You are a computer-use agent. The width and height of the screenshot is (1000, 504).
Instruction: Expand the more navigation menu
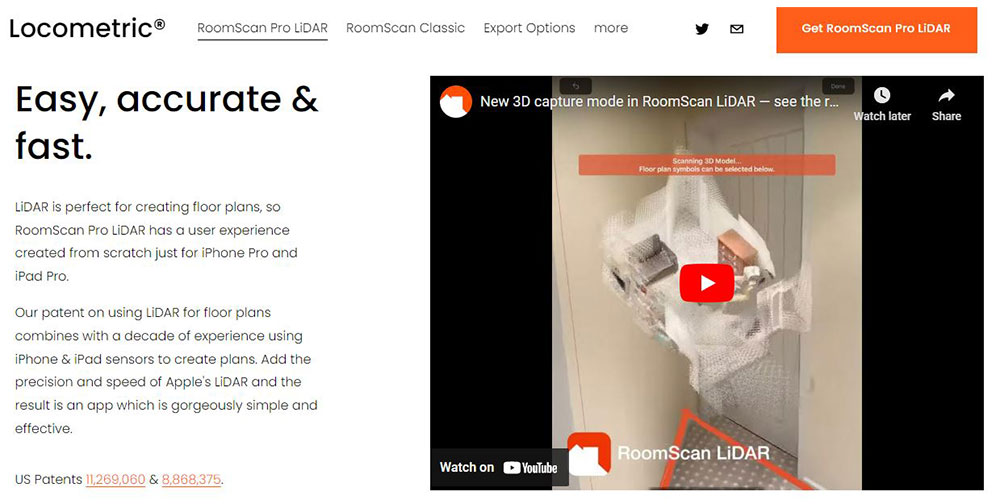[611, 28]
